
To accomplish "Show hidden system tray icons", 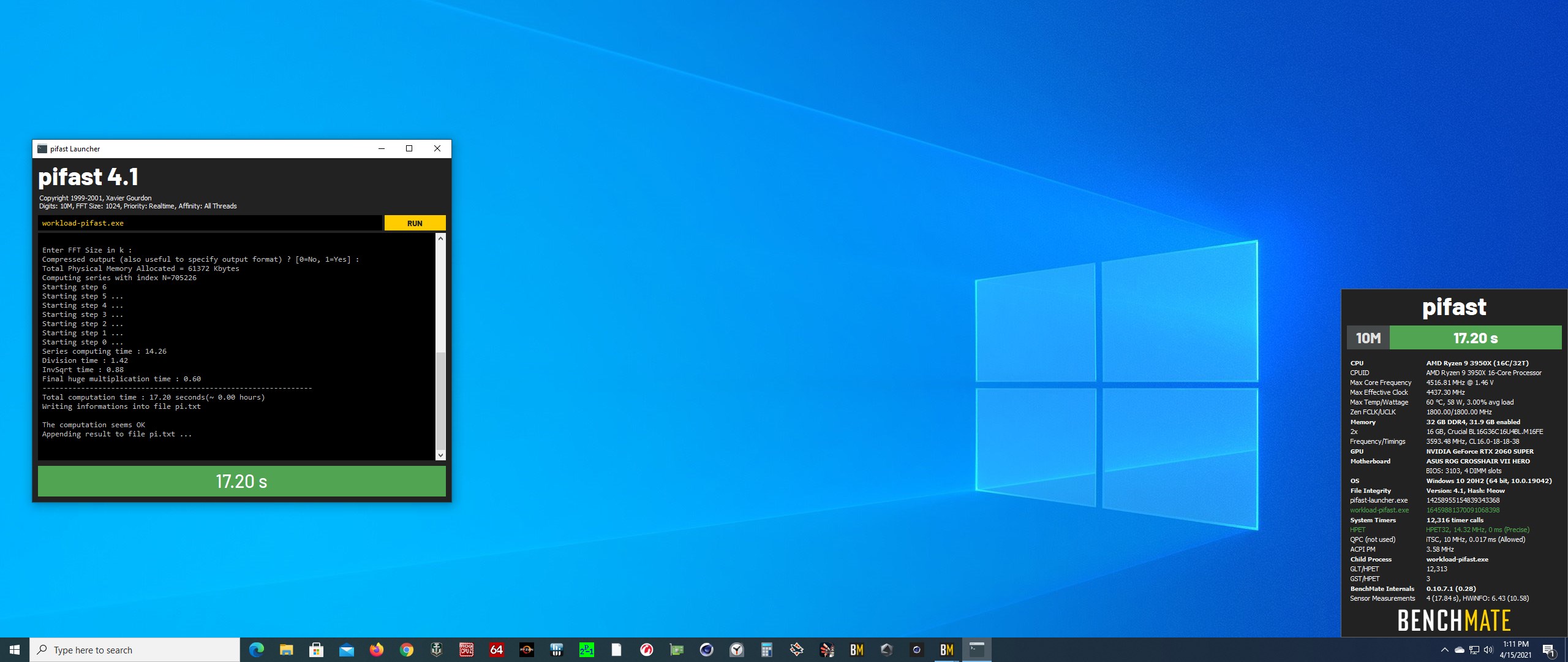I will (x=1444, y=650).
